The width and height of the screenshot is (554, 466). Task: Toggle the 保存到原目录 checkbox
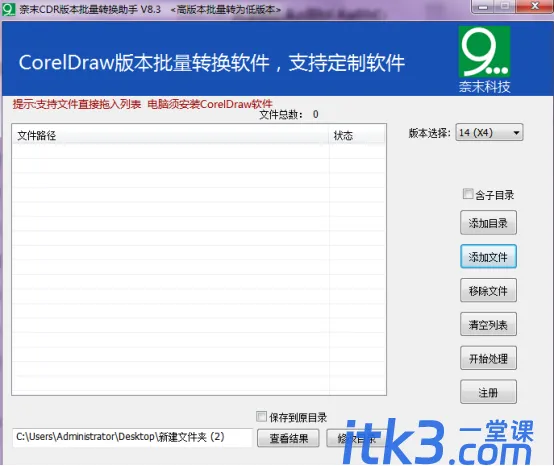261,417
